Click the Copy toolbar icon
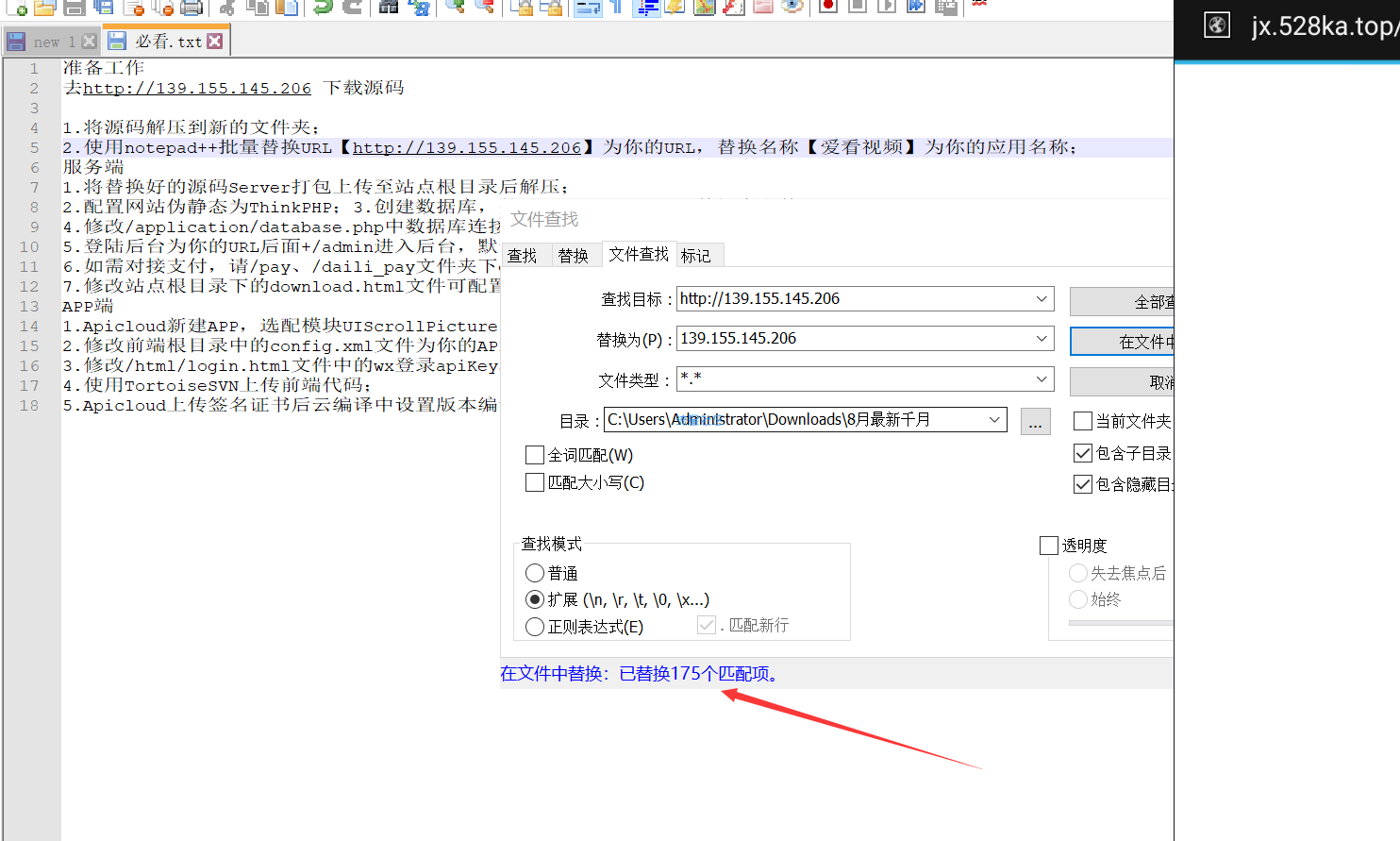The image size is (1400, 841). click(257, 8)
